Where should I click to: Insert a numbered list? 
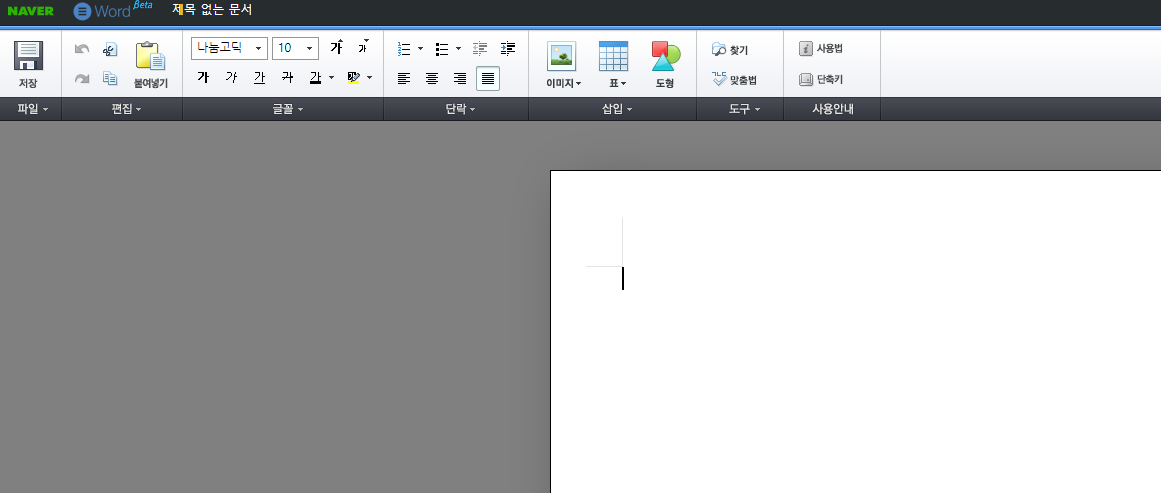404,49
